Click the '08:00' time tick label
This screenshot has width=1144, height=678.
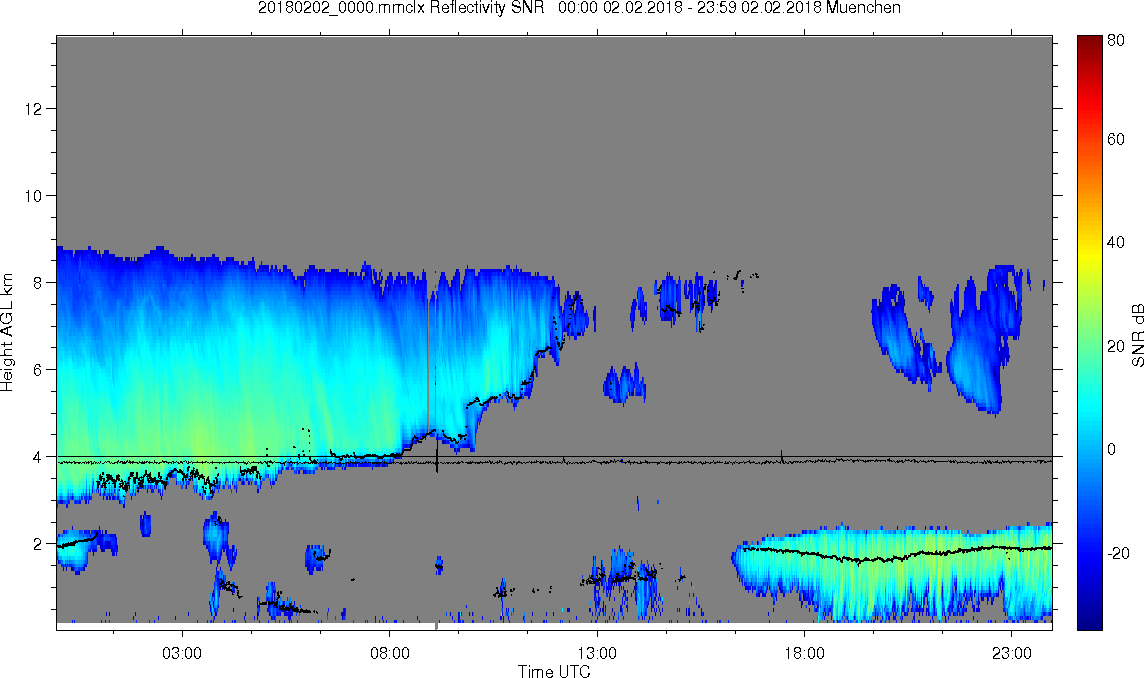tap(390, 653)
